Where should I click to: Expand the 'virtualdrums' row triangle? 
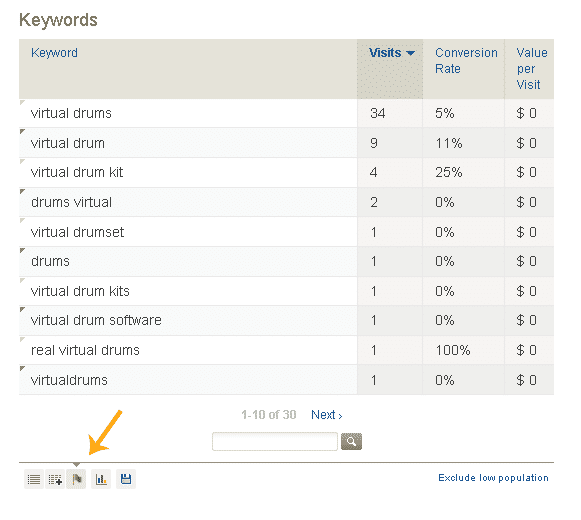coord(22,368)
